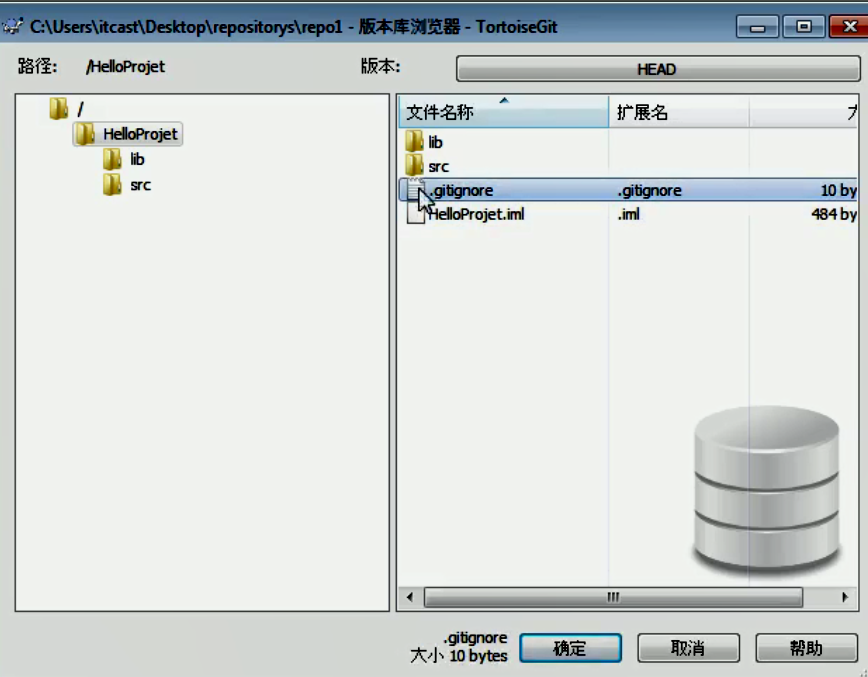Click src folder icon in file list
The image size is (868, 677).
414,166
